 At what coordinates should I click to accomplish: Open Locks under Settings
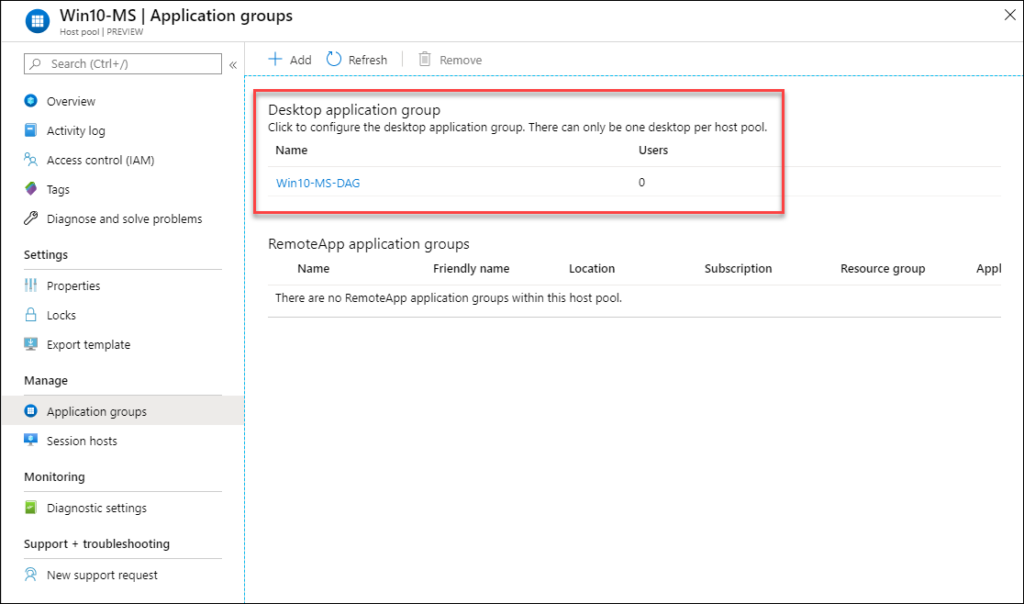pyautogui.click(x=61, y=315)
